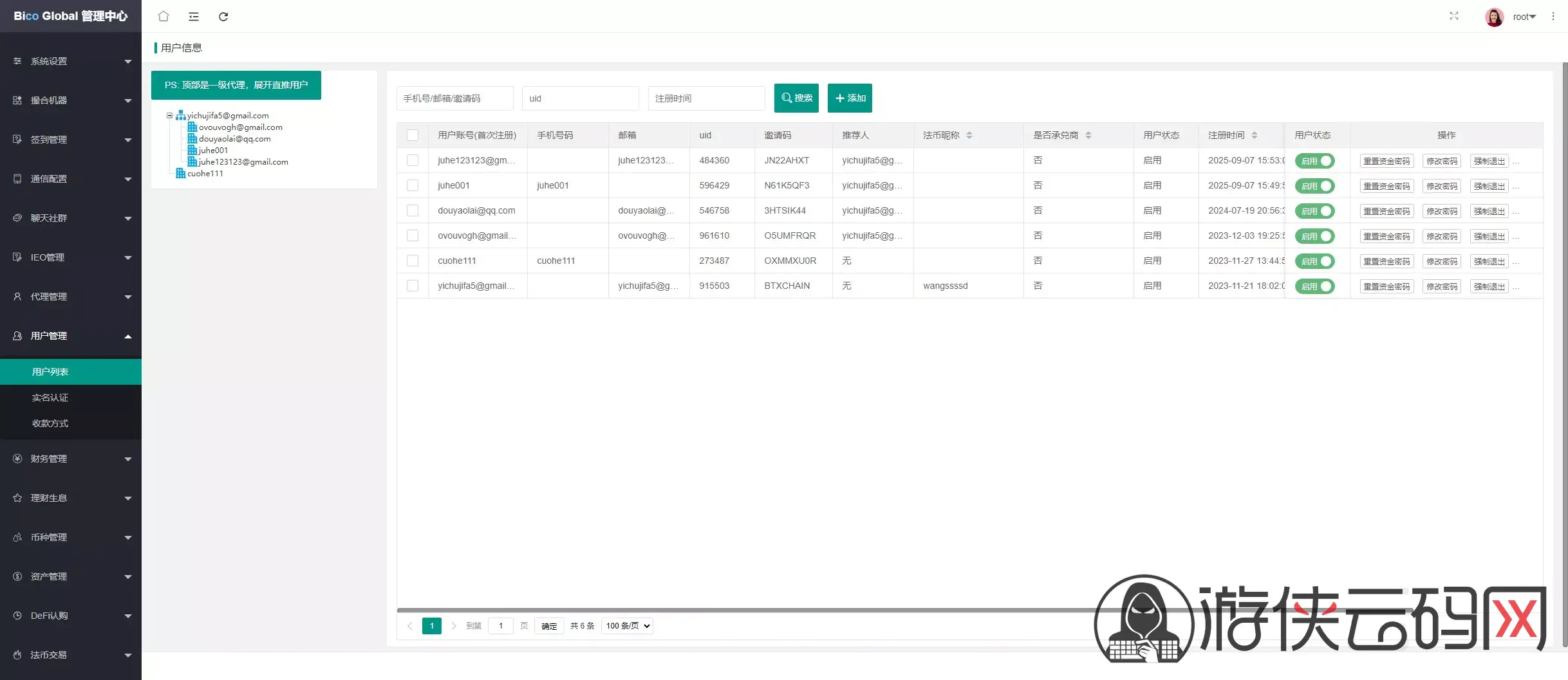Image resolution: width=1568 pixels, height=680 pixels.
Task: Expand the 财务管理 sidebar menu
Action: [71, 459]
